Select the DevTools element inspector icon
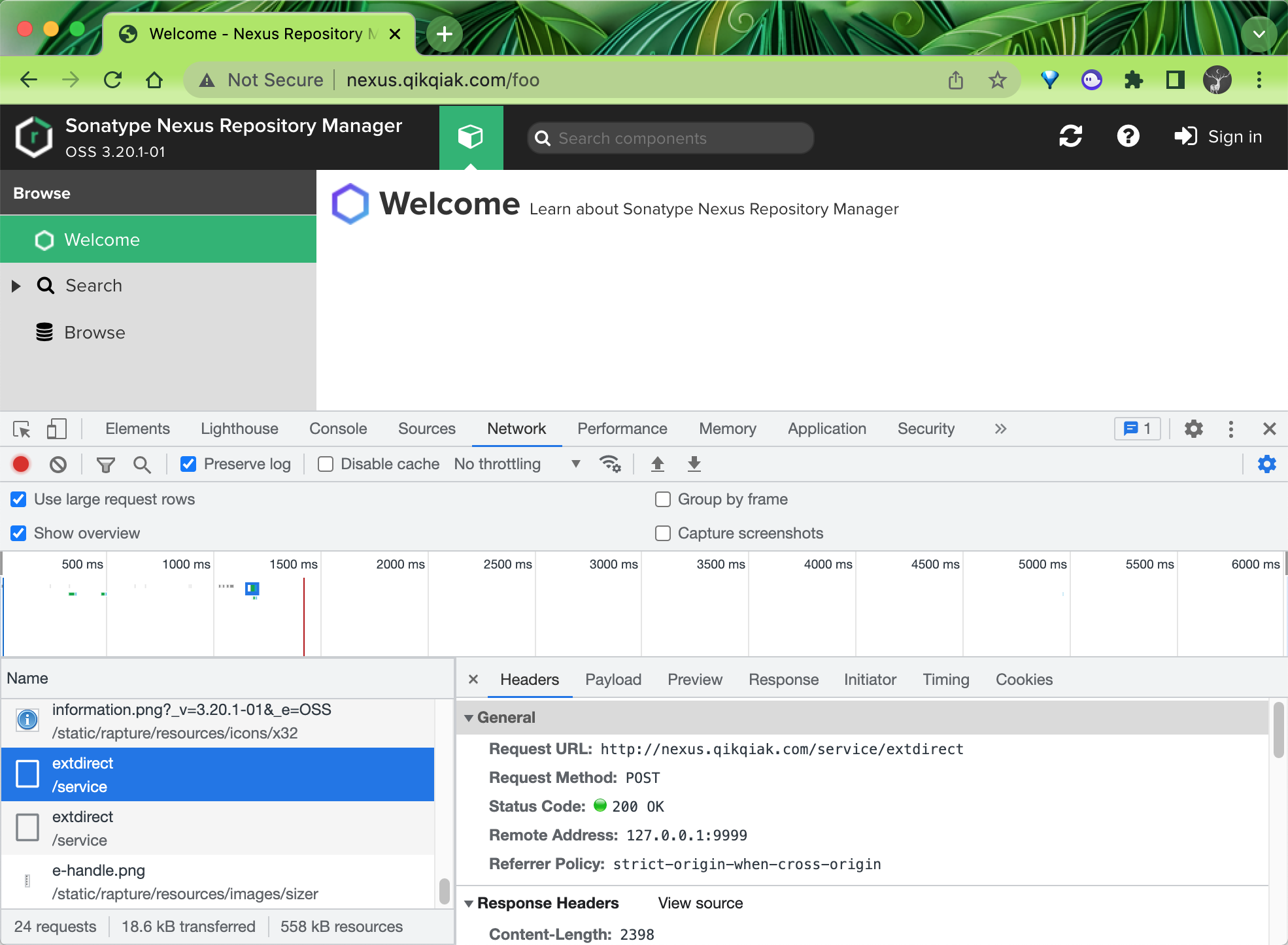Image resolution: width=1288 pixels, height=945 pixels. [x=22, y=429]
